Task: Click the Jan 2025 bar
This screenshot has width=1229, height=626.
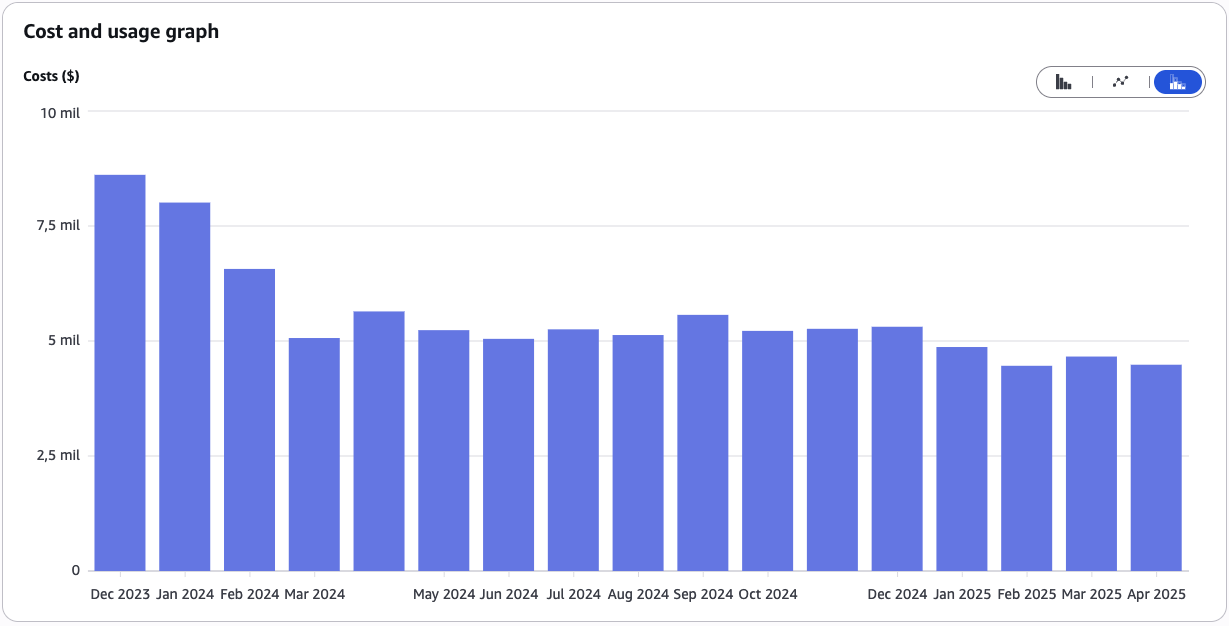Action: point(962,459)
